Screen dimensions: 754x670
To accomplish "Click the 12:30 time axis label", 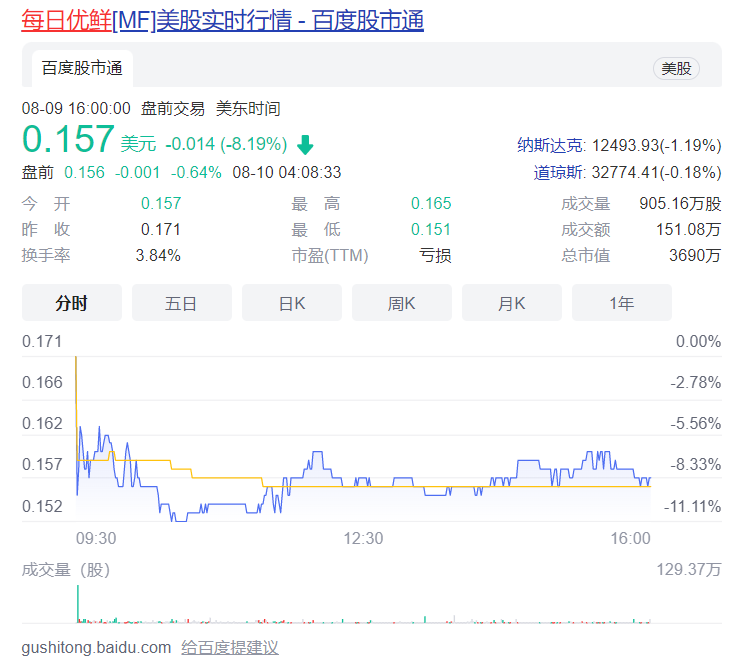I will coord(363,538).
